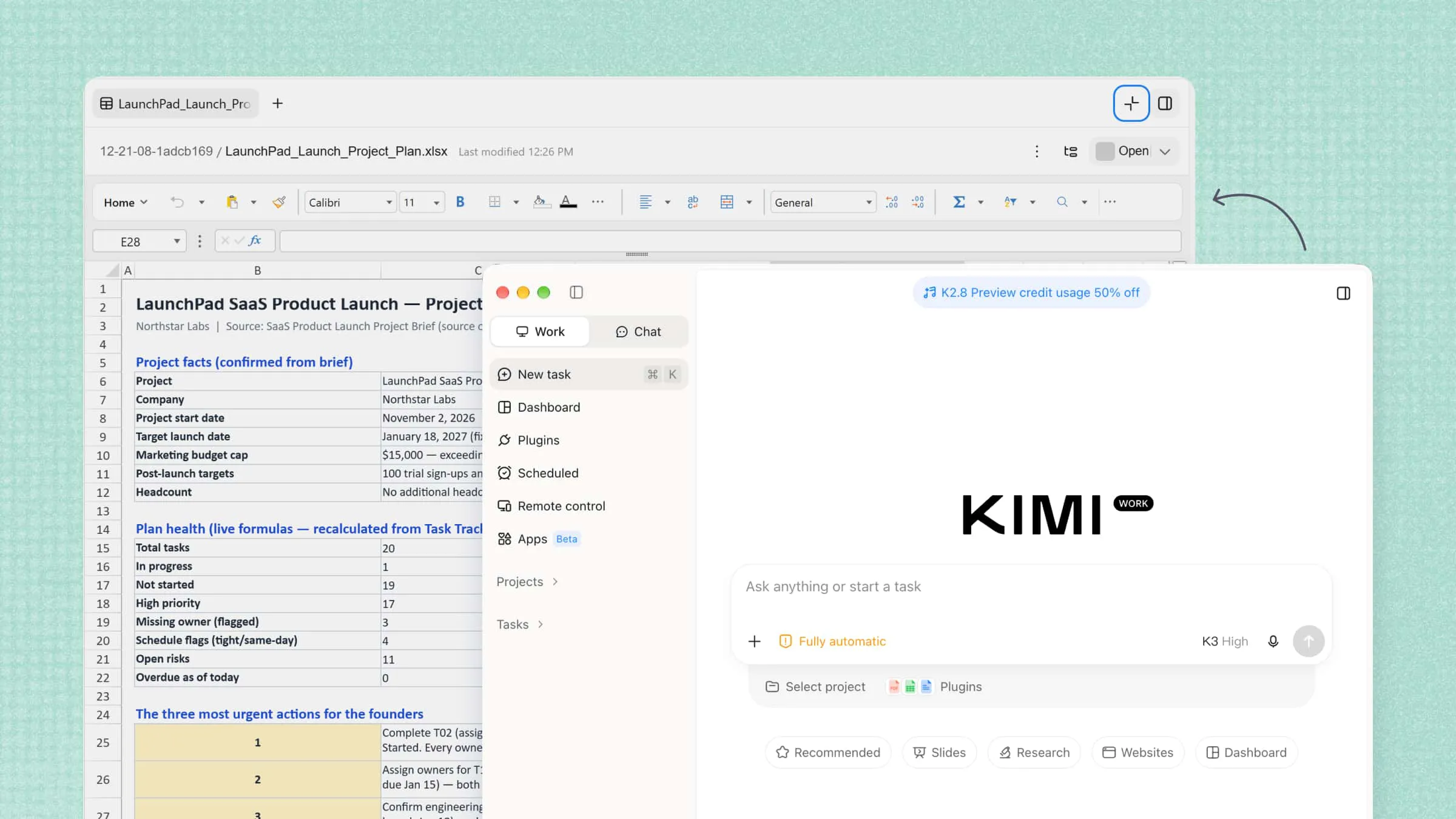Select the LaunchPad_Launch_Pro file tab
Screen dimensions: 1456x819
point(175,104)
